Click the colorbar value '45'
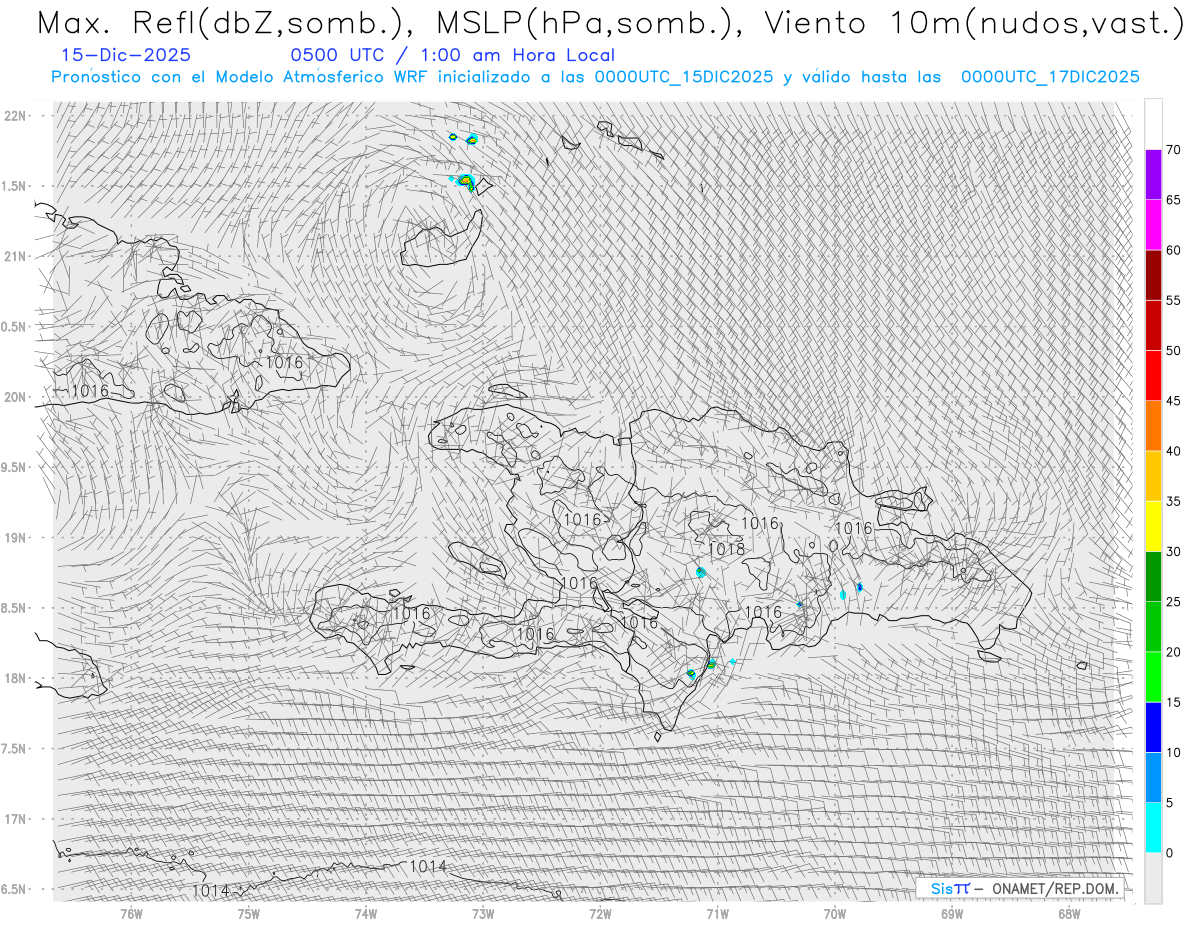Screen dimensions: 1200x927 pos(1174,401)
